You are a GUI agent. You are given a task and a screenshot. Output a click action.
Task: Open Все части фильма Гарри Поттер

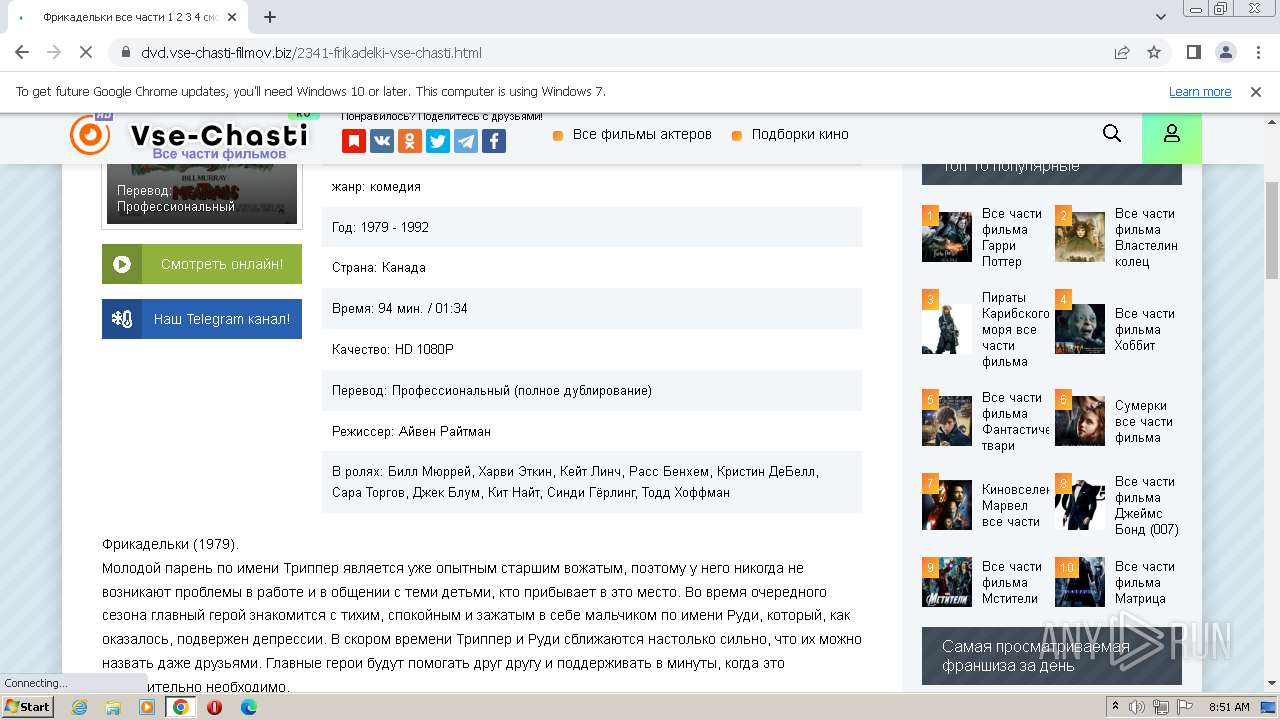click(x=1012, y=237)
